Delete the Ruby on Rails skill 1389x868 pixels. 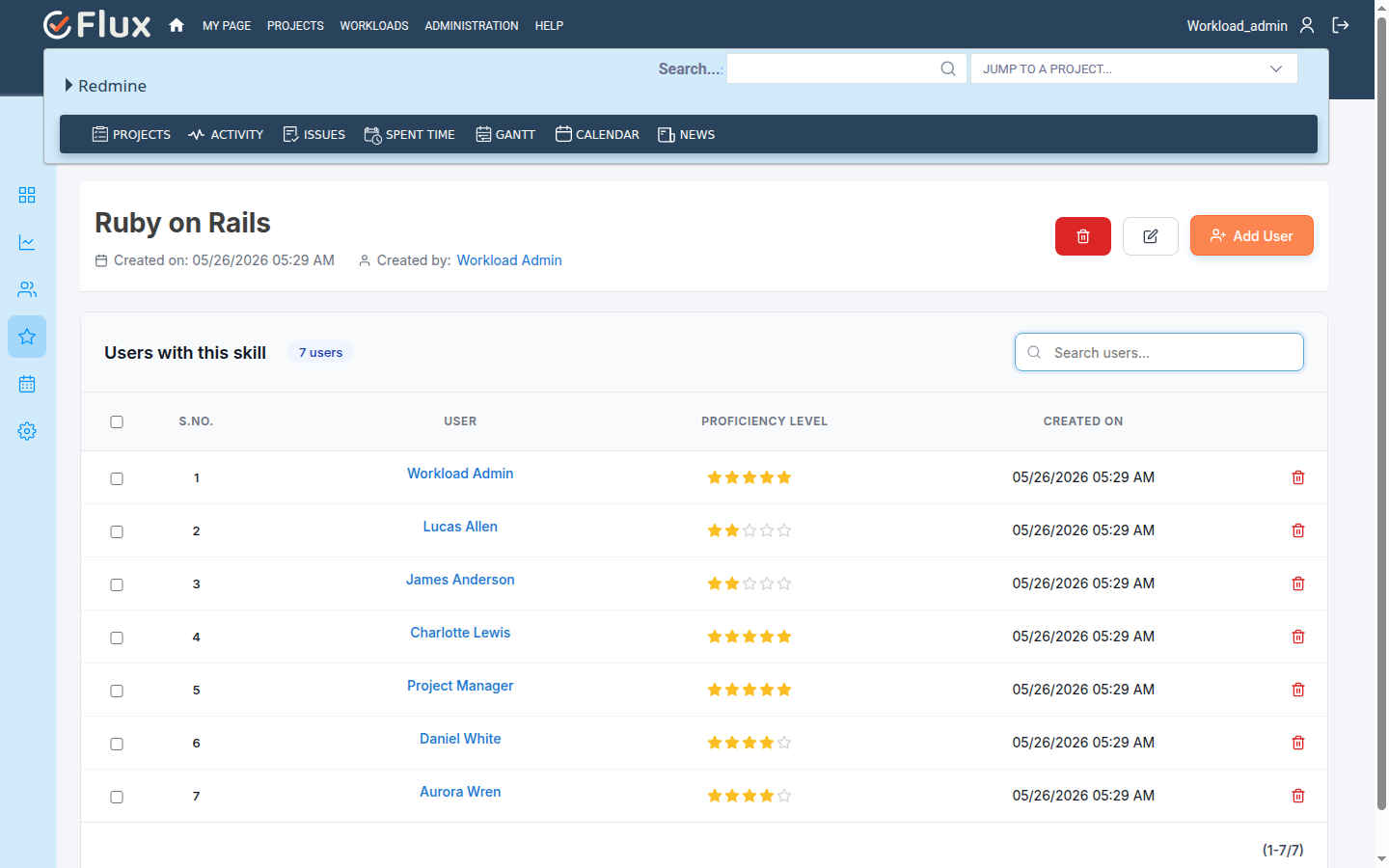(1083, 236)
